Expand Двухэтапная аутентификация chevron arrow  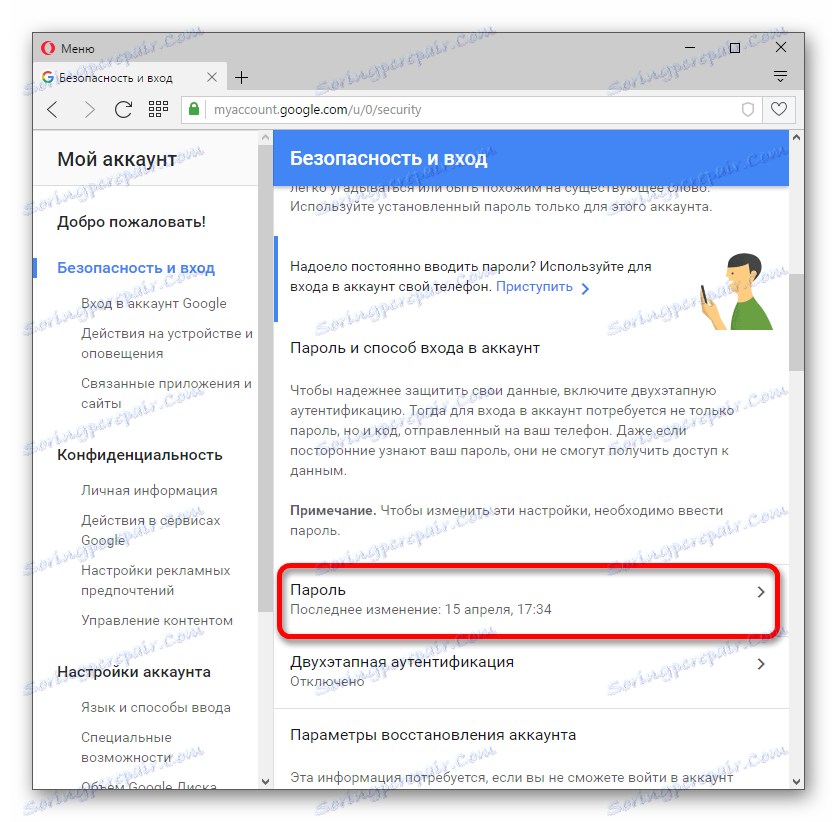pyautogui.click(x=761, y=663)
